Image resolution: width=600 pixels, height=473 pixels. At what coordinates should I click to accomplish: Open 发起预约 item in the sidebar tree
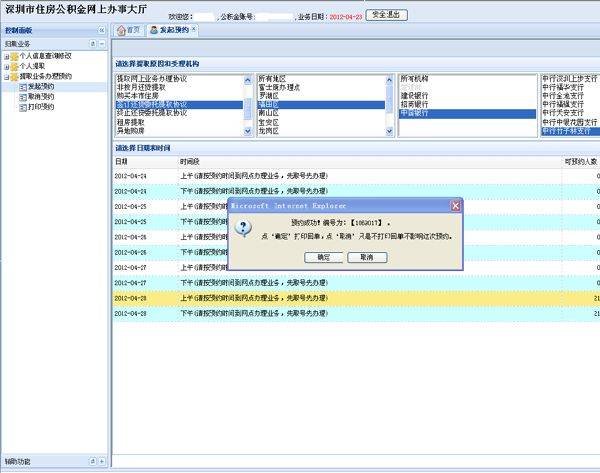(34, 85)
